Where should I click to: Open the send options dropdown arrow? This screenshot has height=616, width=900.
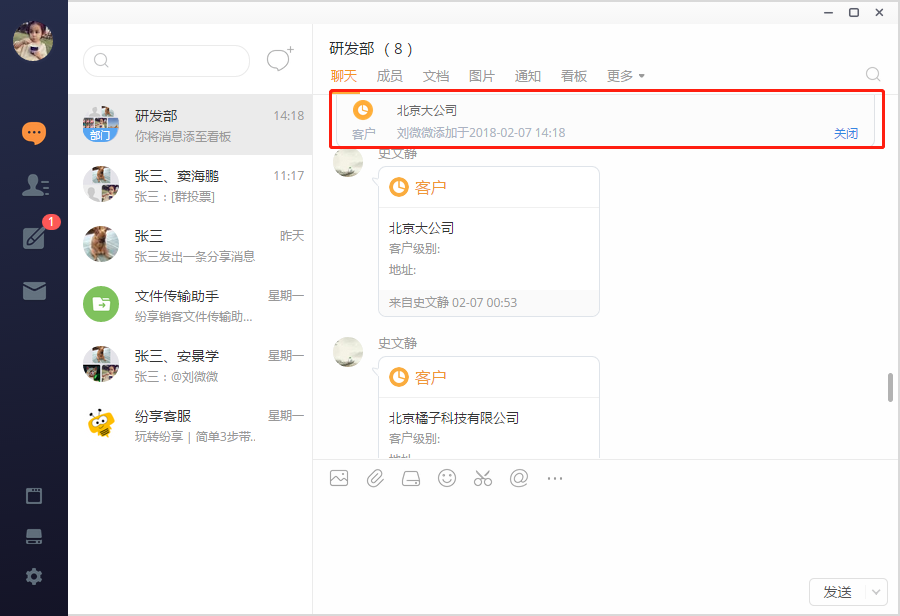pyautogui.click(x=876, y=592)
